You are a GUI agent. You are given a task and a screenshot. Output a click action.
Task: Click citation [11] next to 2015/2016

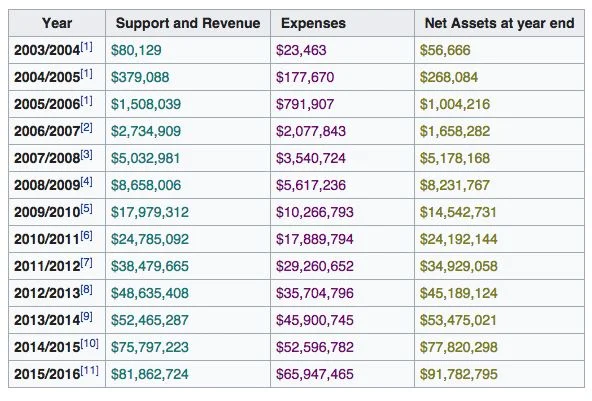[x=89, y=371]
